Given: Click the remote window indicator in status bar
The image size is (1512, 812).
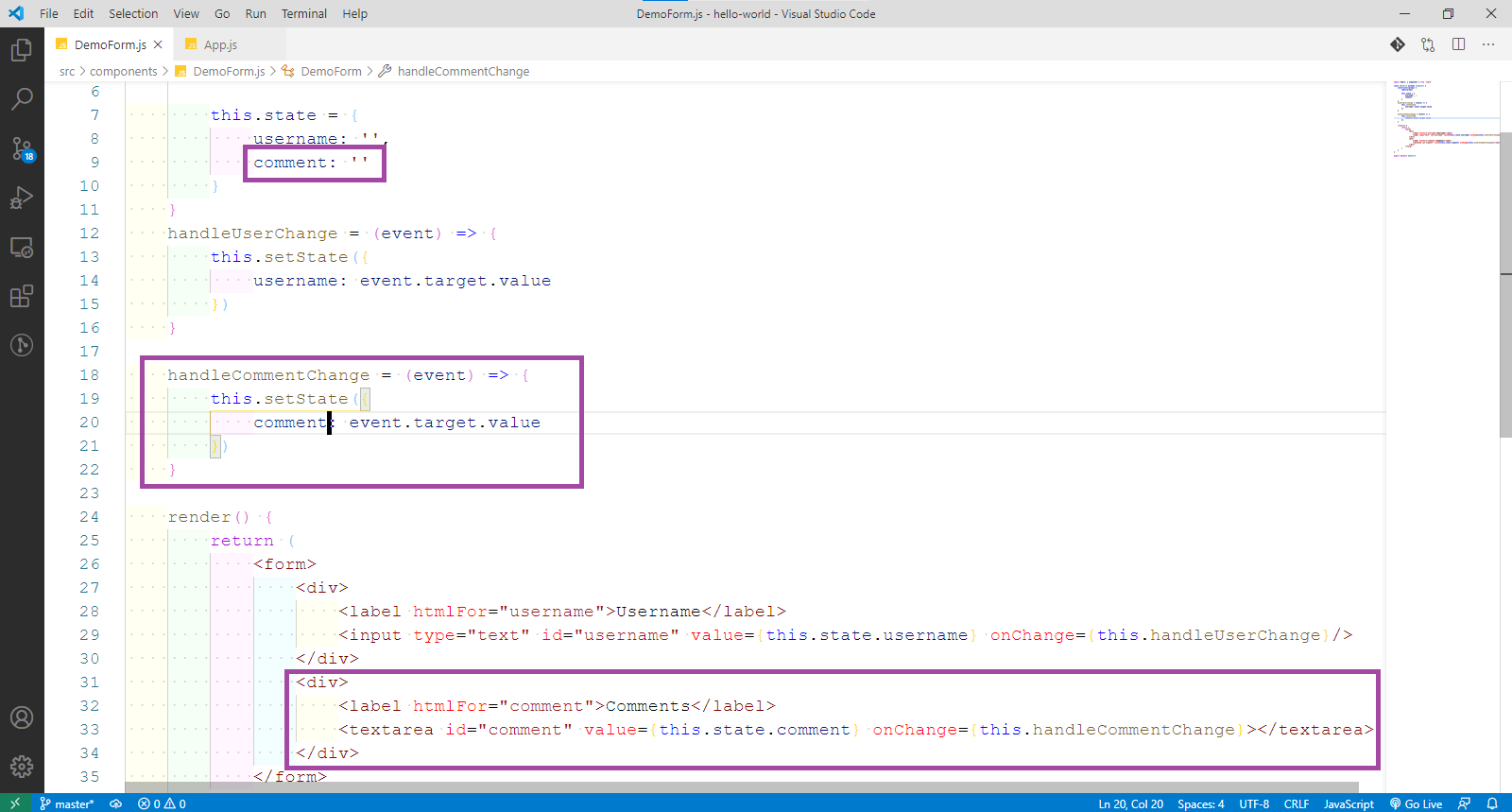Looking at the screenshot, I should (15, 803).
